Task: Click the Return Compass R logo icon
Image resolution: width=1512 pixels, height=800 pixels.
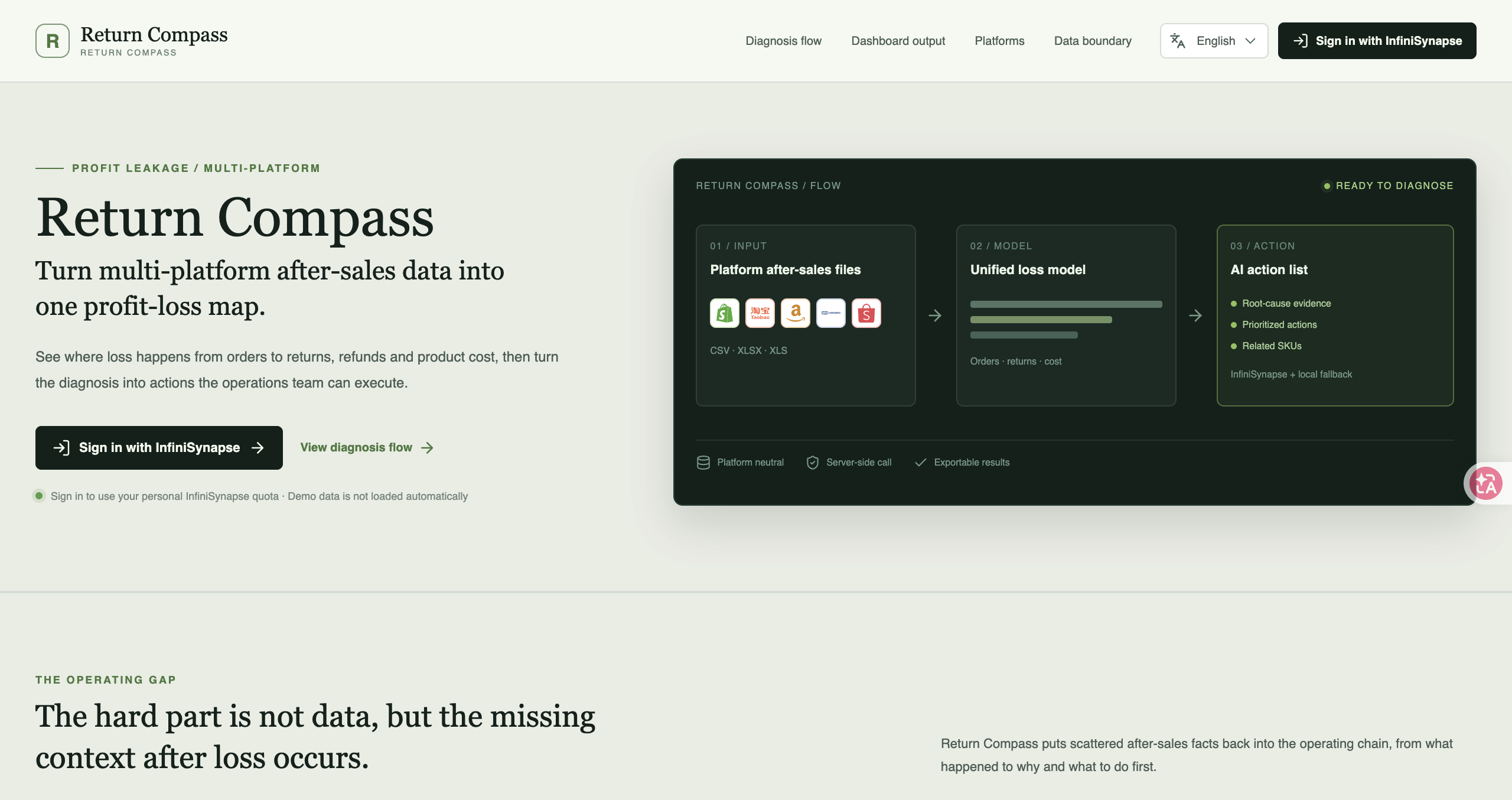Action: point(53,41)
